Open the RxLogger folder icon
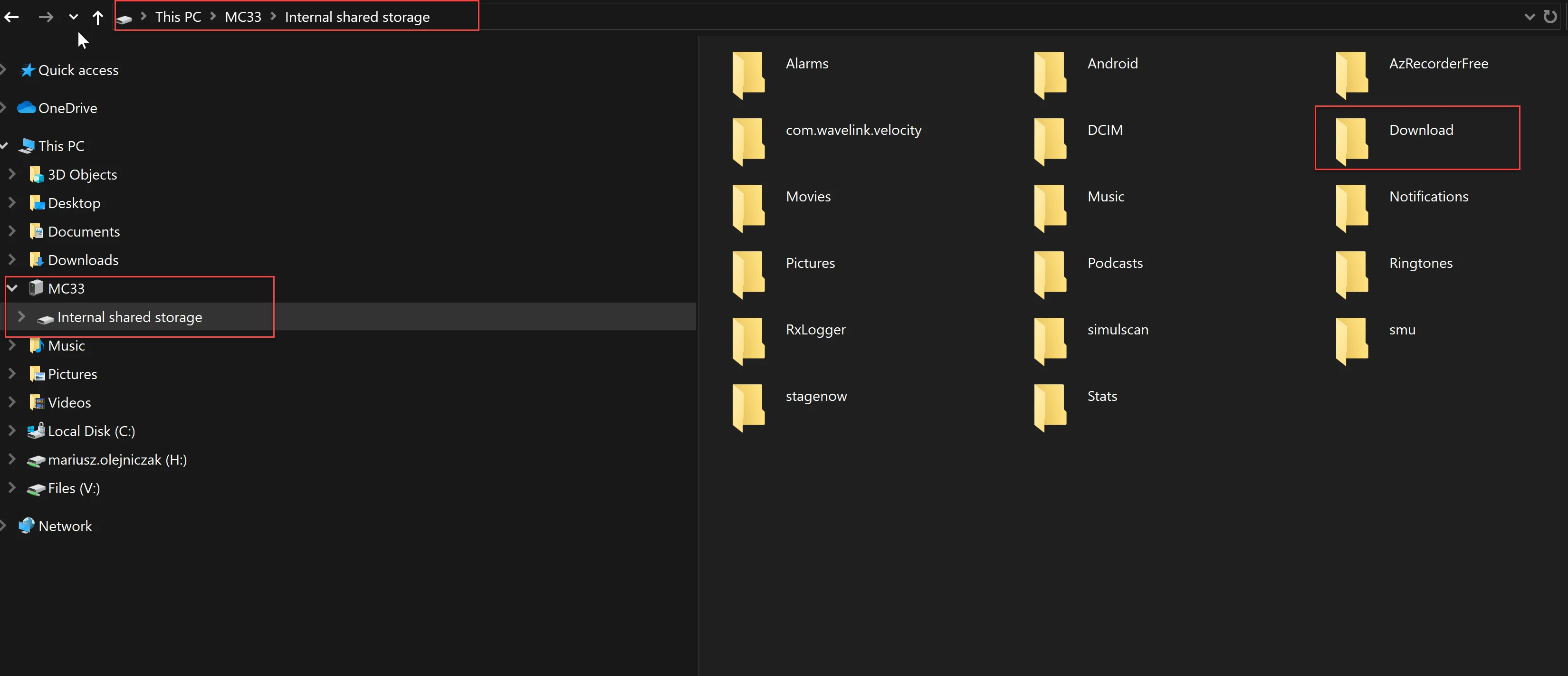 [749, 340]
